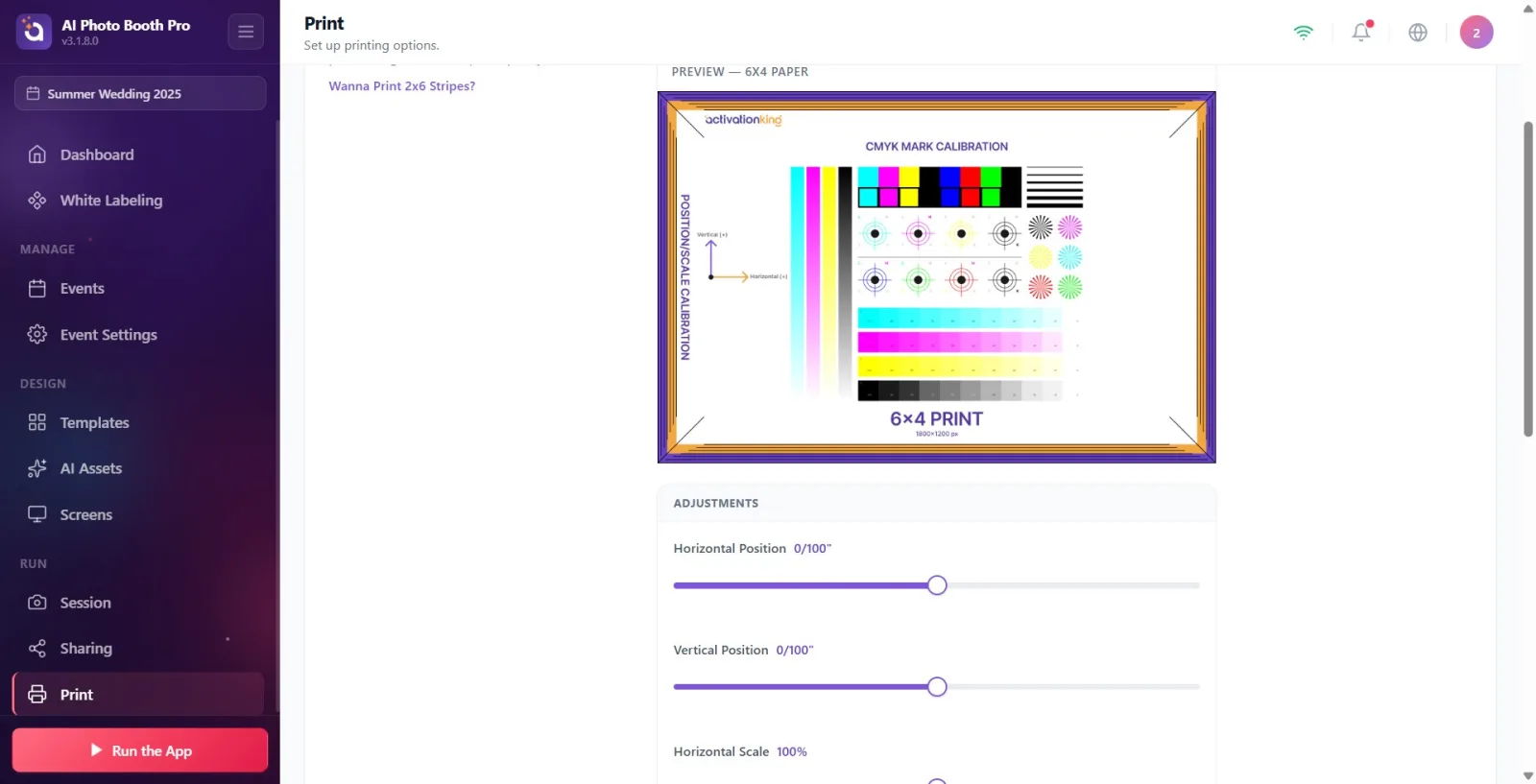Launch with the Run the App button
This screenshot has width=1536, height=784.
pos(140,750)
